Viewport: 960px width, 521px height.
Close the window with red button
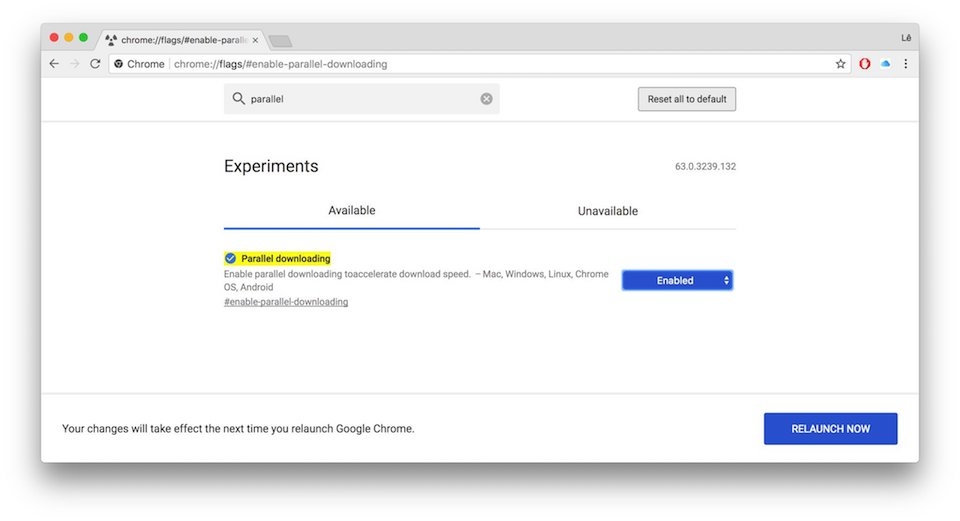[54, 38]
